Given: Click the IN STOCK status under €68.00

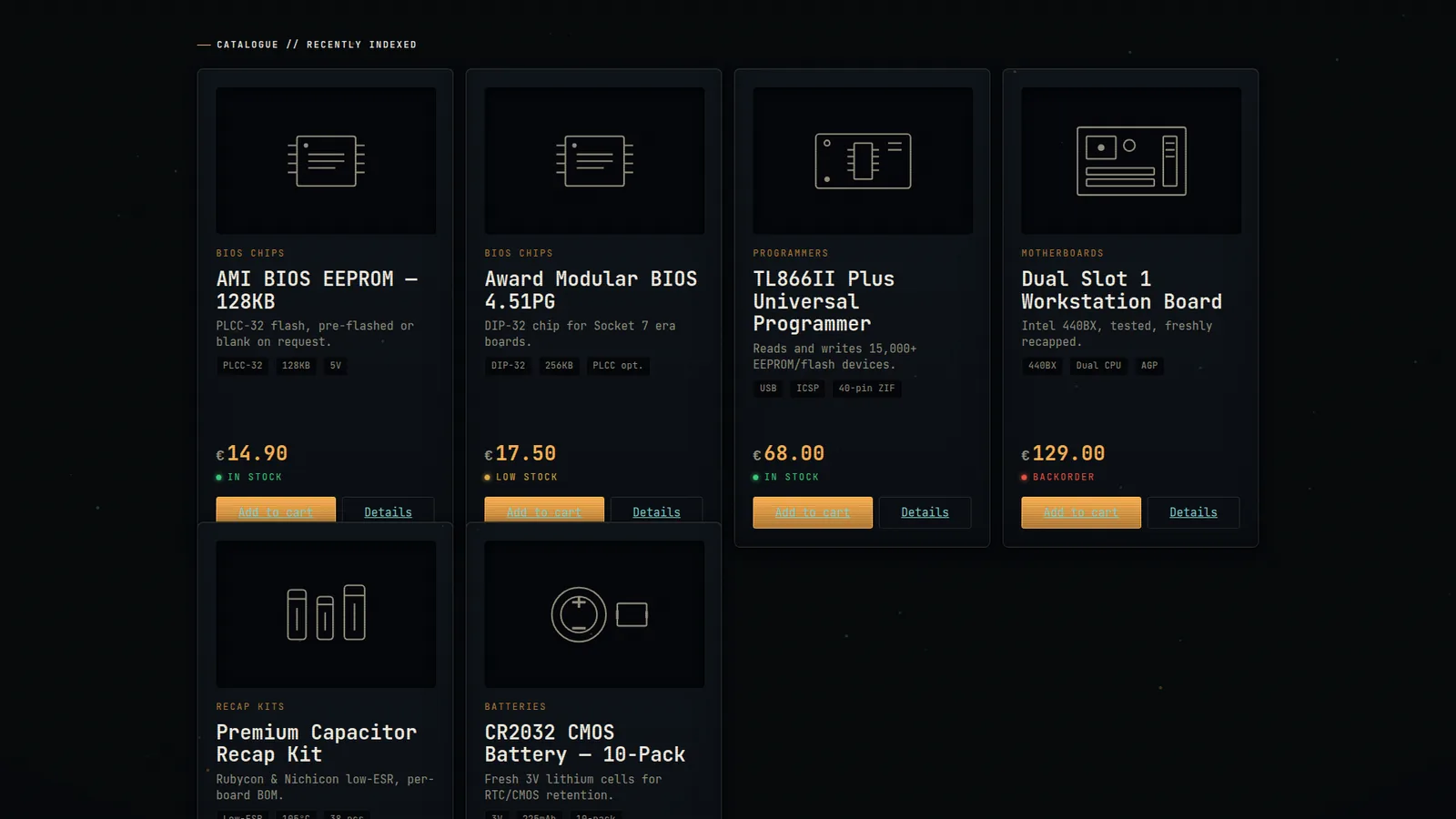Looking at the screenshot, I should pyautogui.click(x=786, y=477).
